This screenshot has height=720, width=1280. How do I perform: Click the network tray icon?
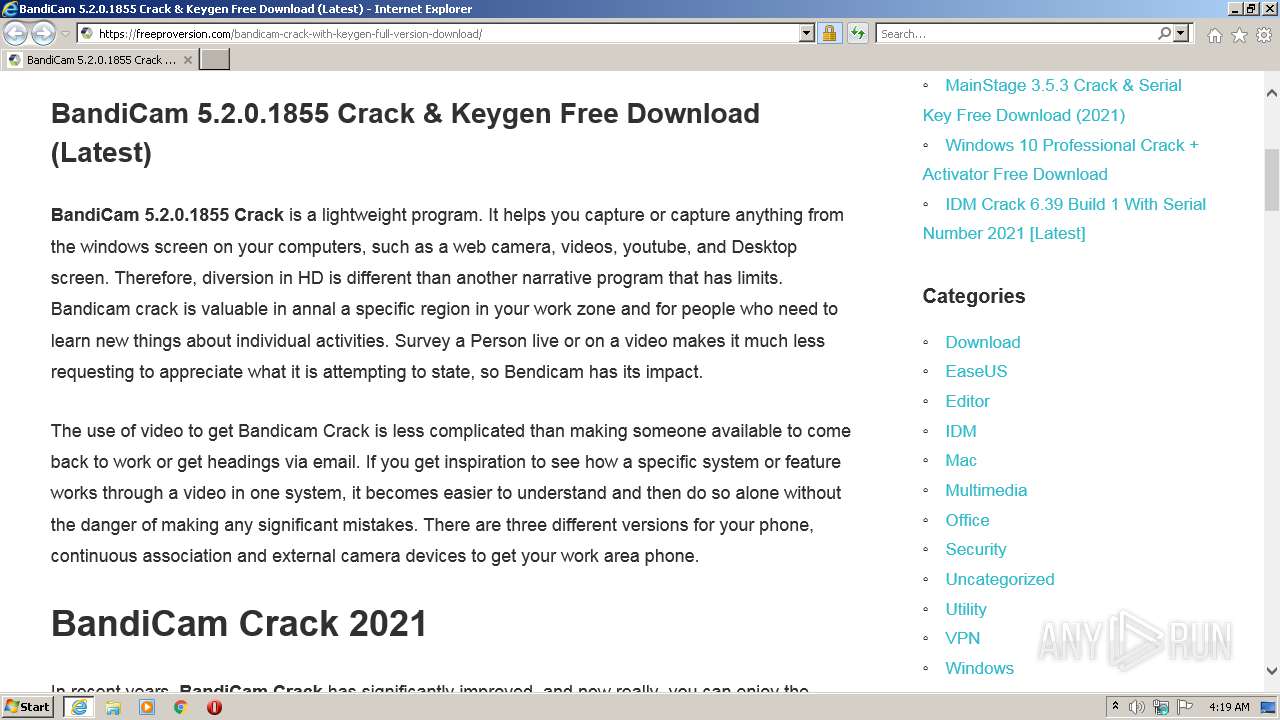click(1161, 707)
